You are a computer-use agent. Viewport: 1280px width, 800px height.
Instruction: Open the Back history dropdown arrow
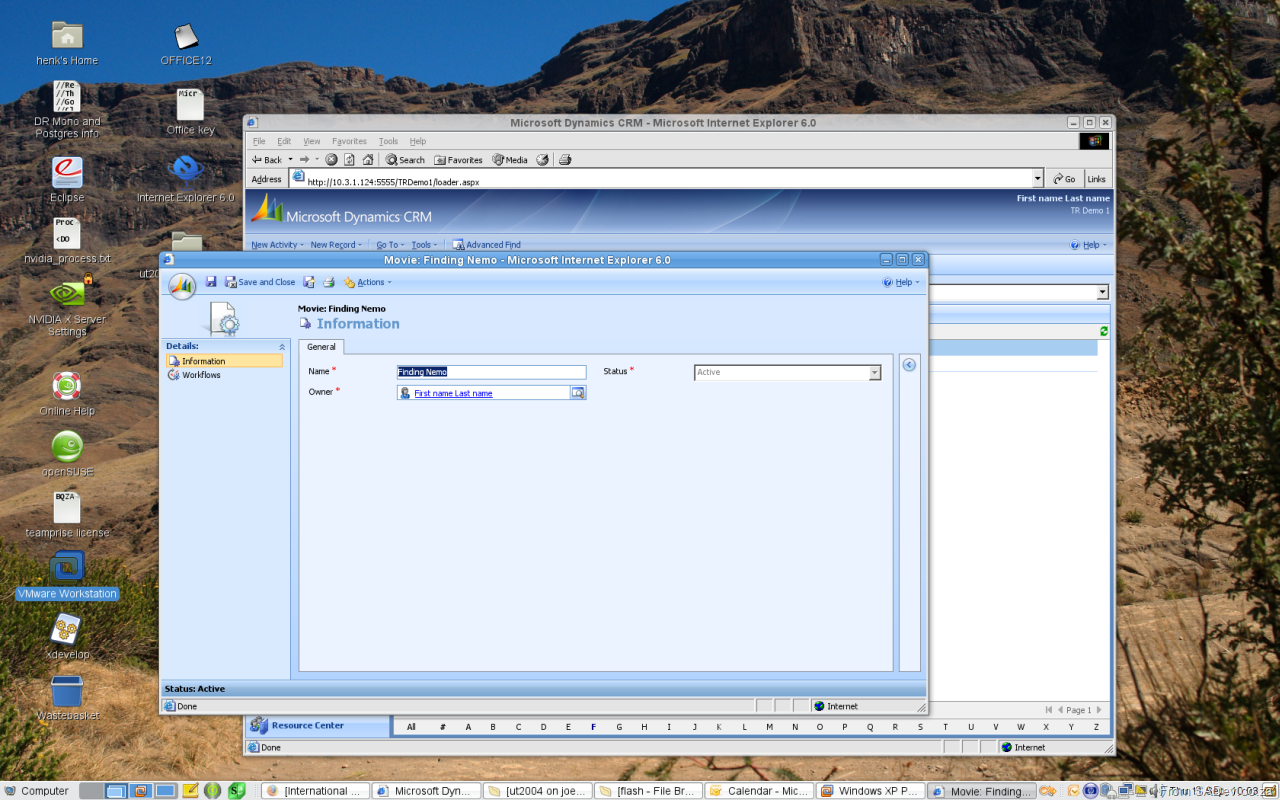(291, 160)
